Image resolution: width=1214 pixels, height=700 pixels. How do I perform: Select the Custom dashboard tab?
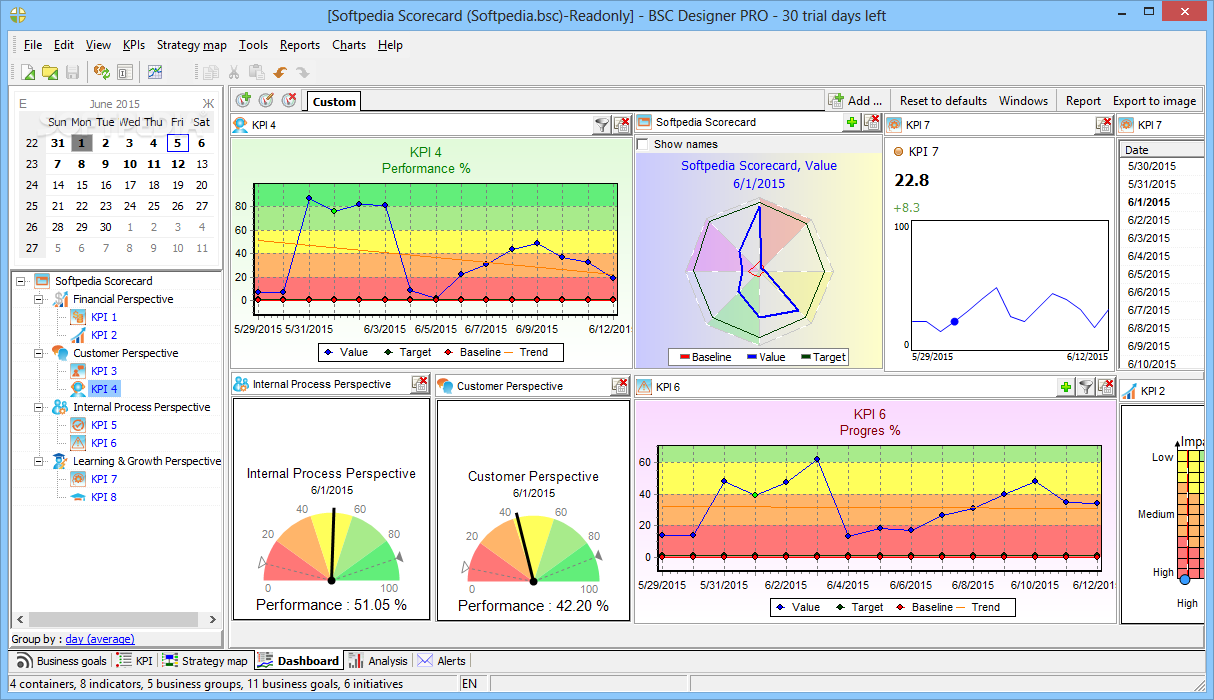[x=334, y=101]
